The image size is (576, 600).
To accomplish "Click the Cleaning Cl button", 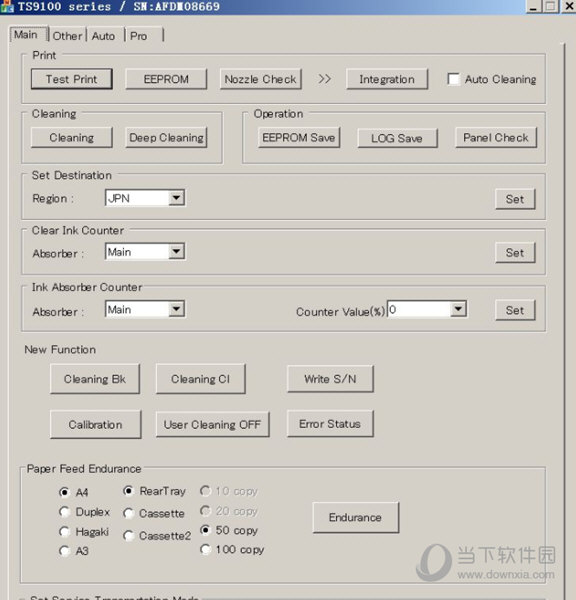I will click(201, 379).
